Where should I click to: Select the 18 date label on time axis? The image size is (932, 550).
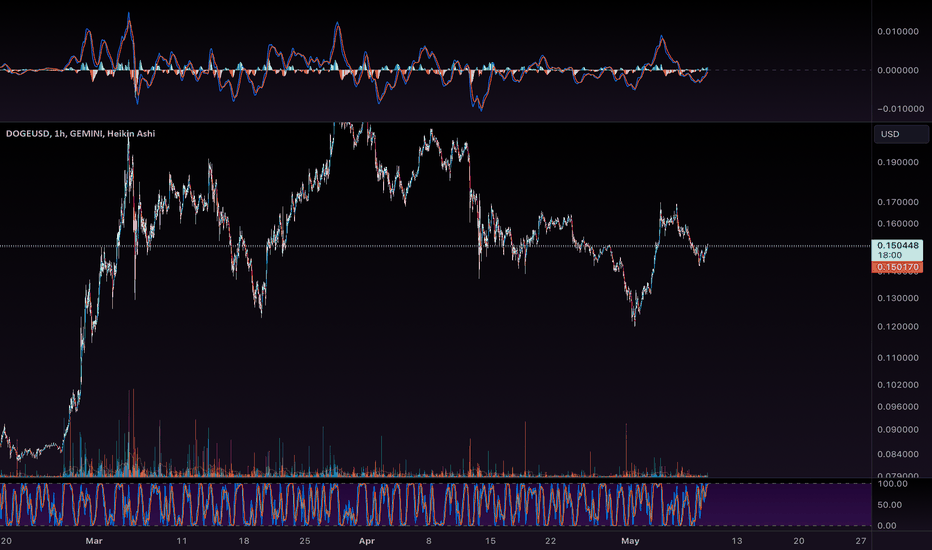click(x=244, y=540)
